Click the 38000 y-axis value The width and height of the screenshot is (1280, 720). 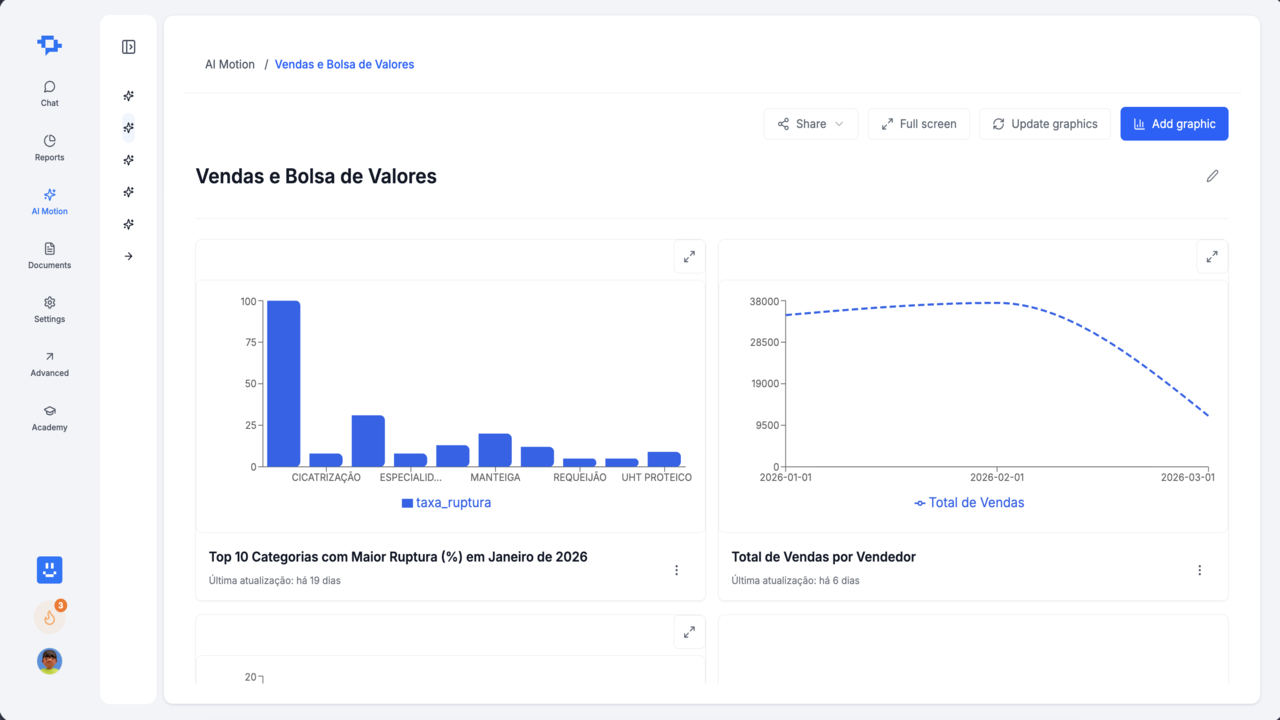tap(765, 301)
